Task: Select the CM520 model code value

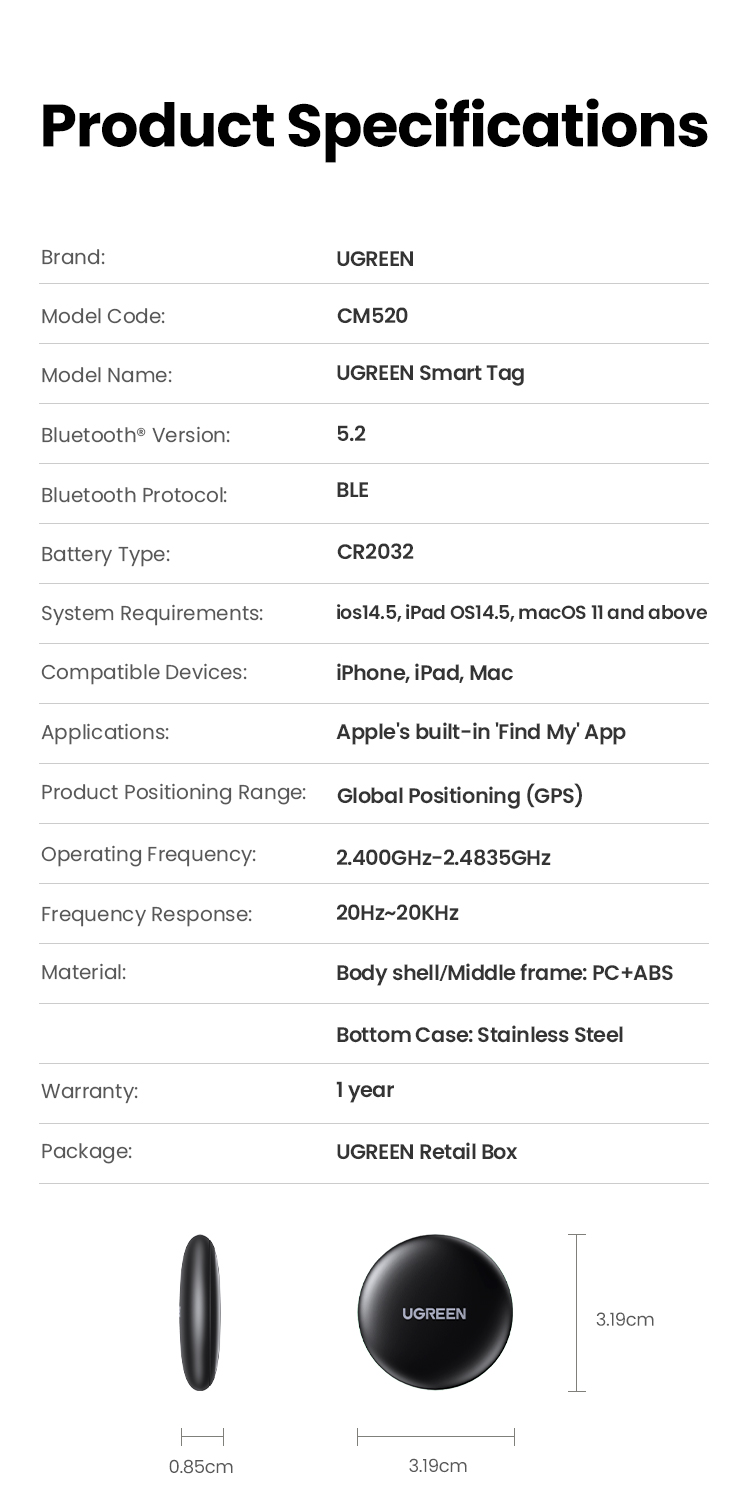Action: (x=372, y=316)
